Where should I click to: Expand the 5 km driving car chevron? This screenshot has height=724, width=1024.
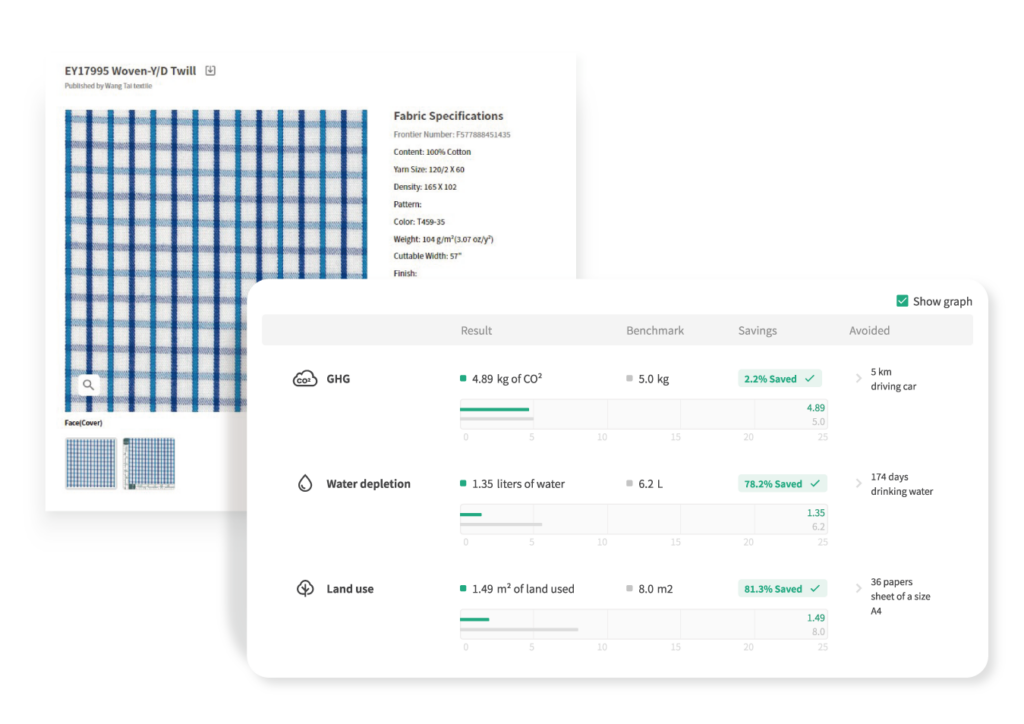pyautogui.click(x=857, y=379)
